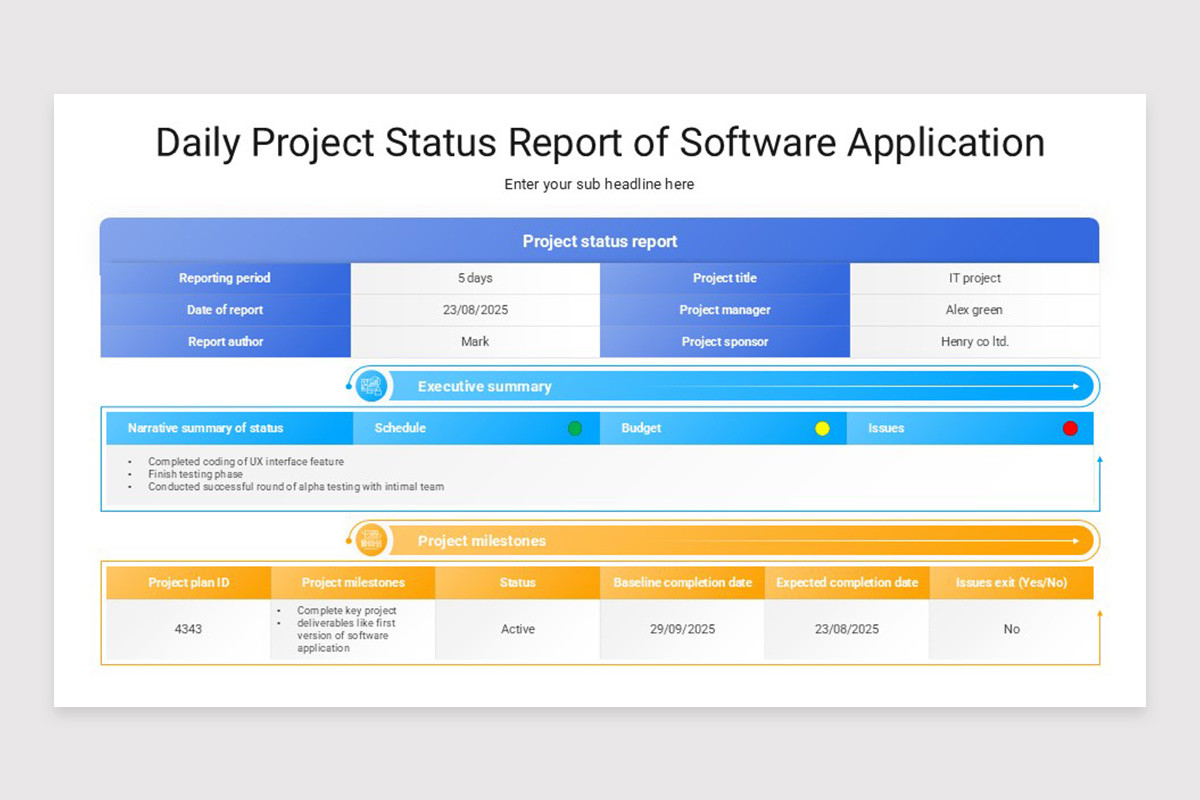Image resolution: width=1200 pixels, height=800 pixels.
Task: Open the Issues exit (Yes/No) column header
Action: (1012, 582)
